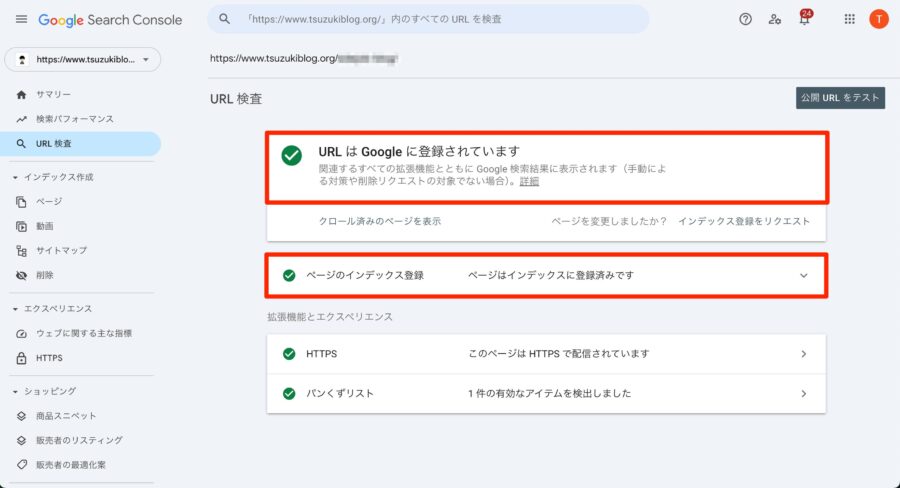The width and height of the screenshot is (900, 488).
Task: Click the sitemap icon beside サイトマップ
Action: [21, 251]
